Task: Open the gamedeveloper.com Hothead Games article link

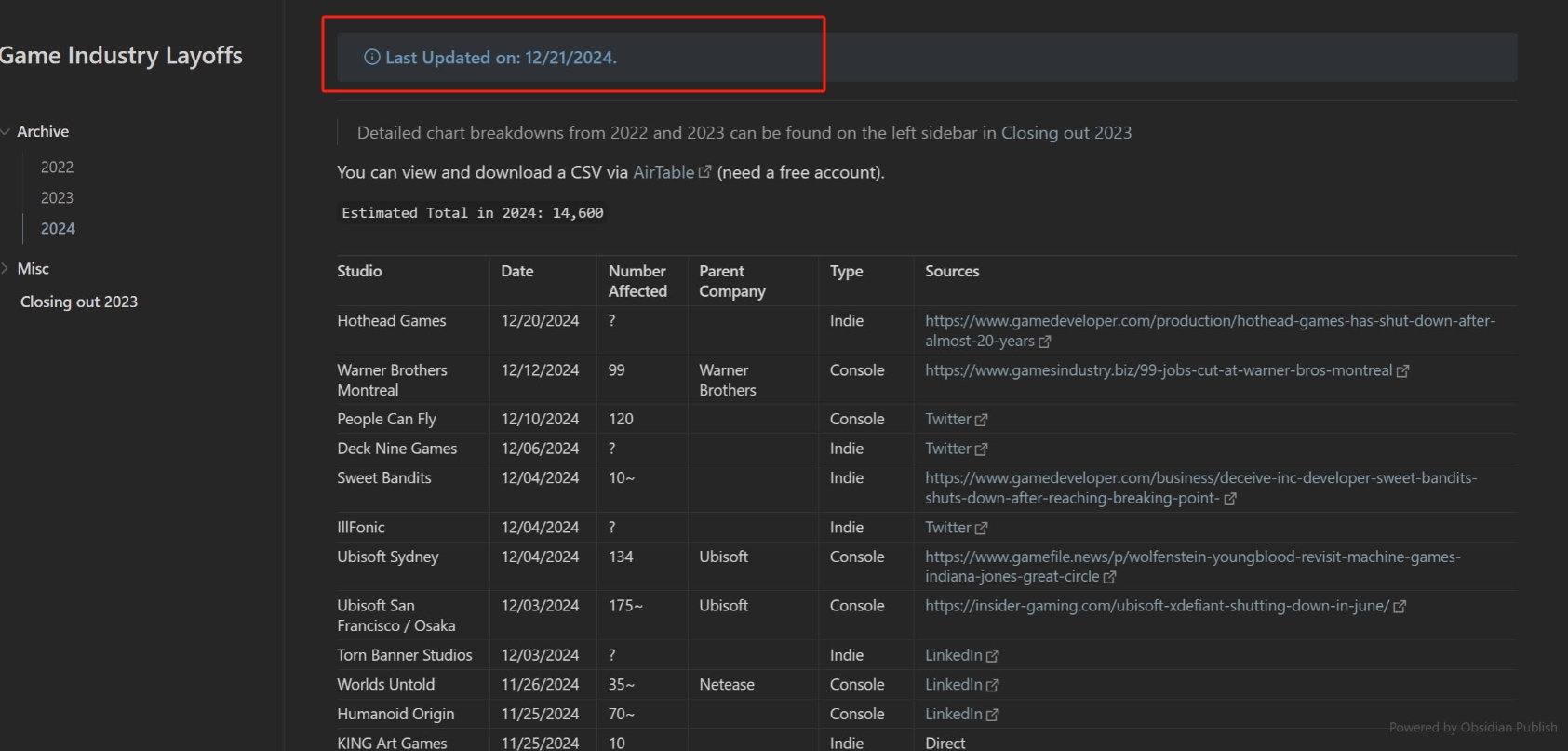Action: click(1210, 330)
